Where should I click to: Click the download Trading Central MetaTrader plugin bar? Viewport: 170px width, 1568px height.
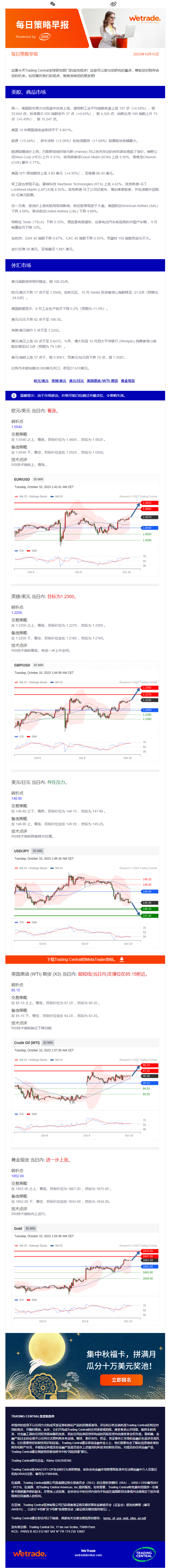click(85, 959)
